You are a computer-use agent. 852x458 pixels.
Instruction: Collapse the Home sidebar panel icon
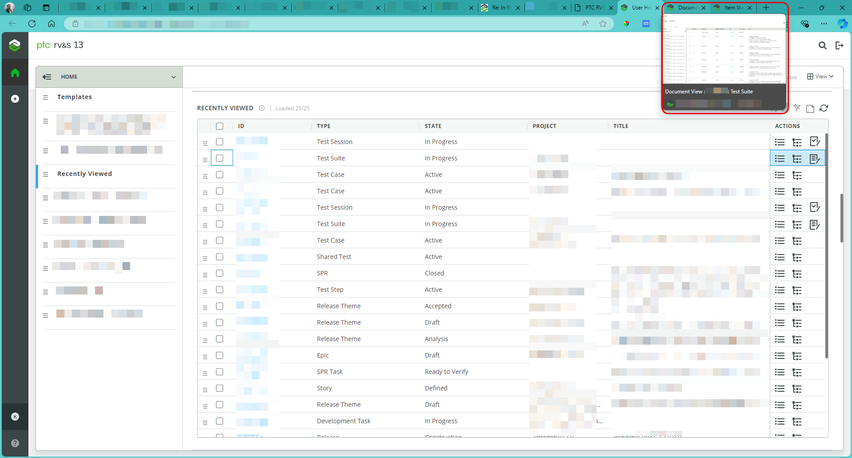tap(47, 77)
